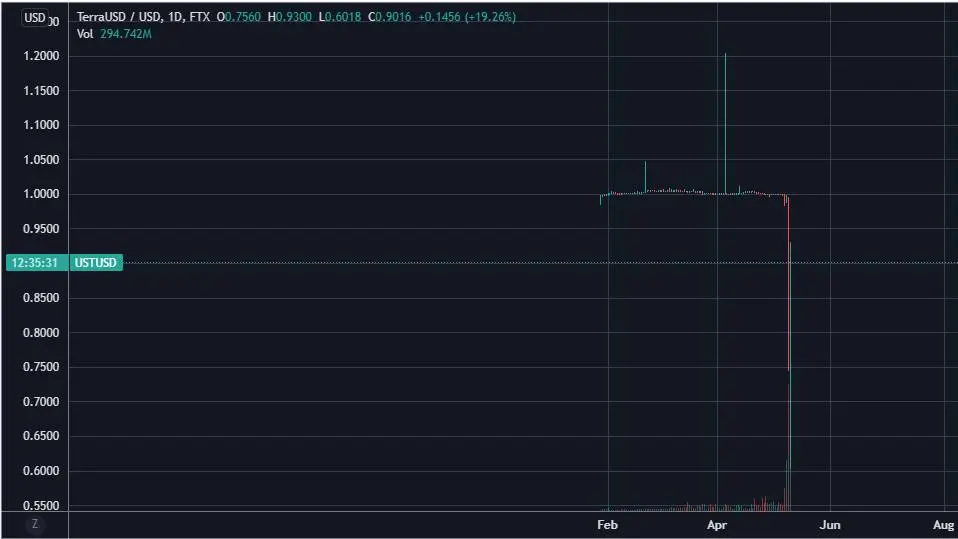Click the 0.6500 price axis label

[42, 436]
